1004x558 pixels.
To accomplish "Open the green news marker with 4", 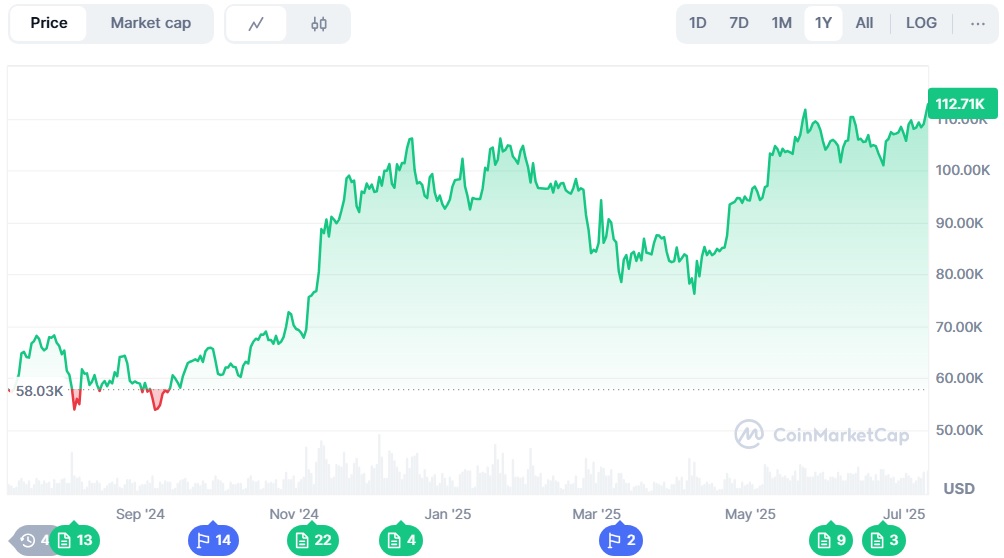I will [x=401, y=541].
